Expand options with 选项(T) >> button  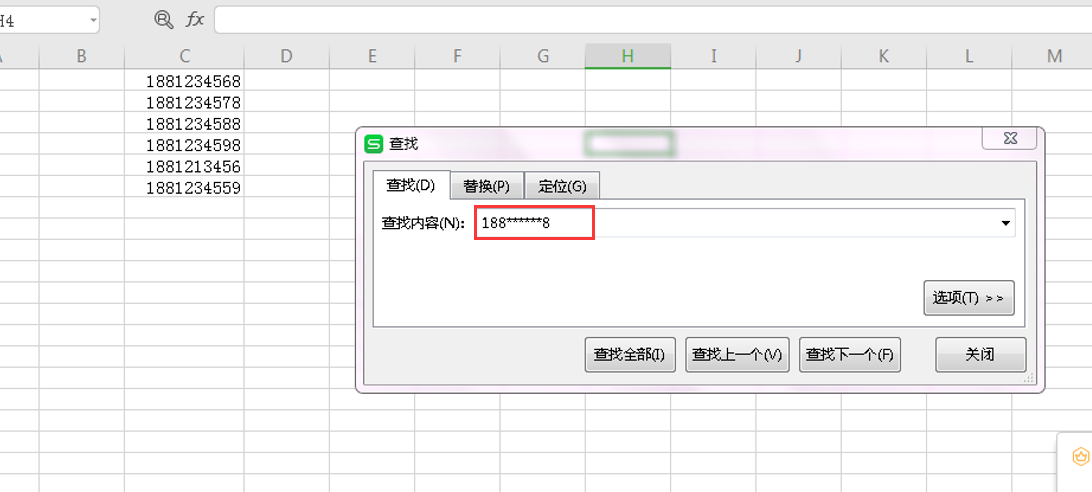(x=969, y=298)
